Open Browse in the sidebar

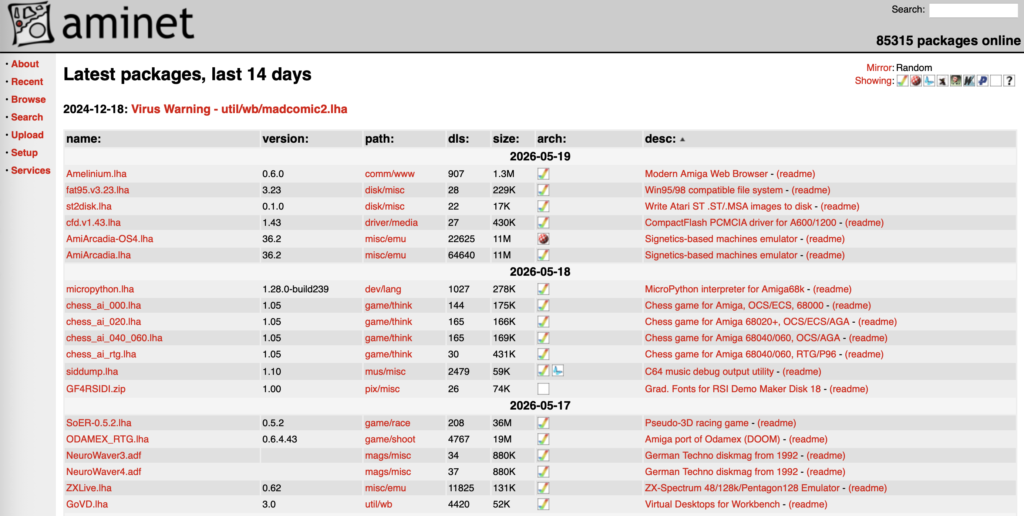28,99
